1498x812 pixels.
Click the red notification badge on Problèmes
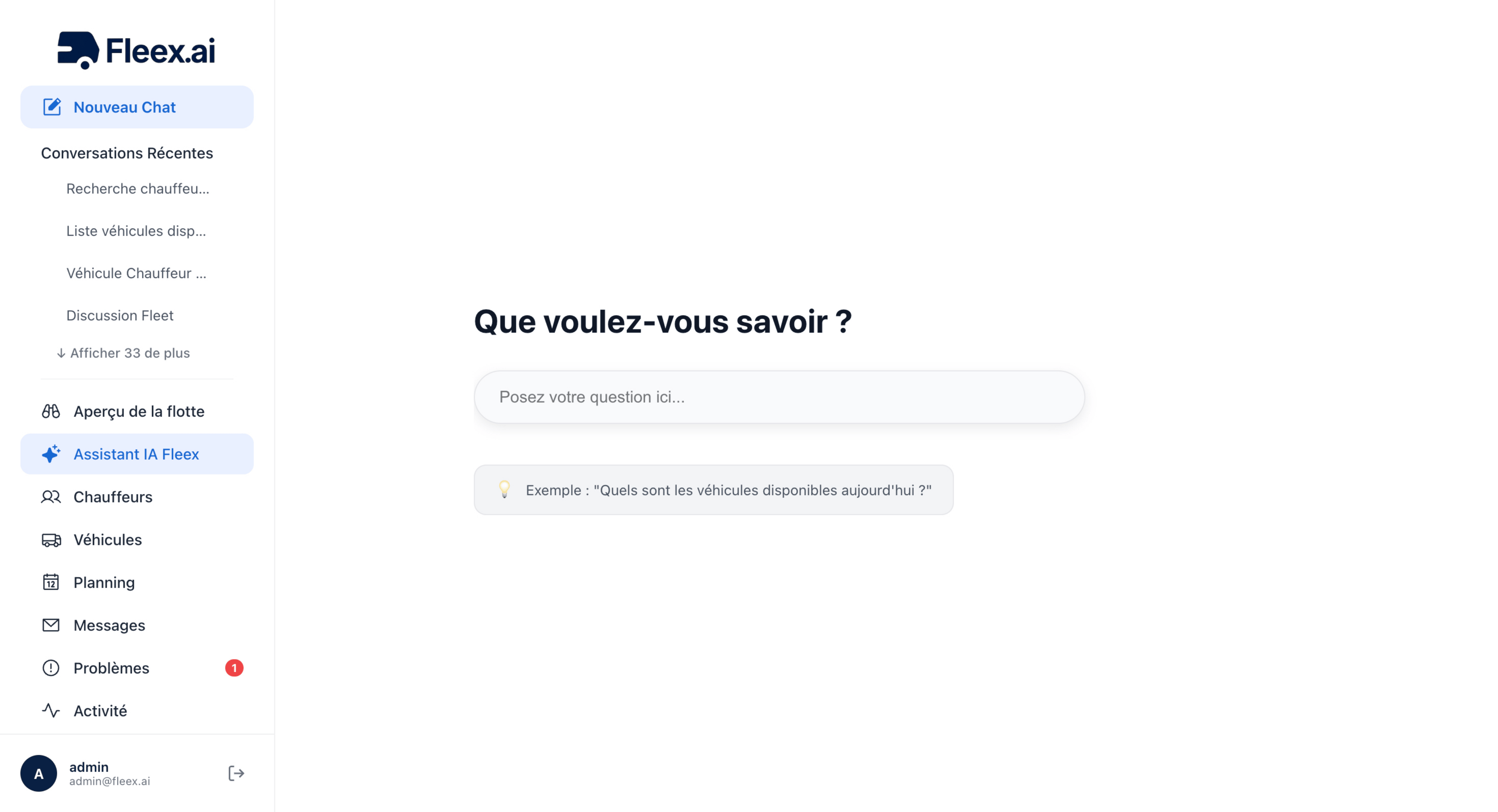pos(235,668)
